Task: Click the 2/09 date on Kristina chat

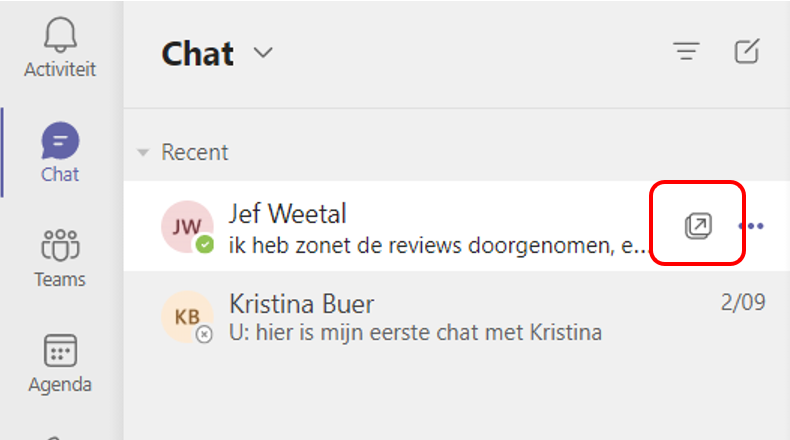Action: click(x=743, y=302)
